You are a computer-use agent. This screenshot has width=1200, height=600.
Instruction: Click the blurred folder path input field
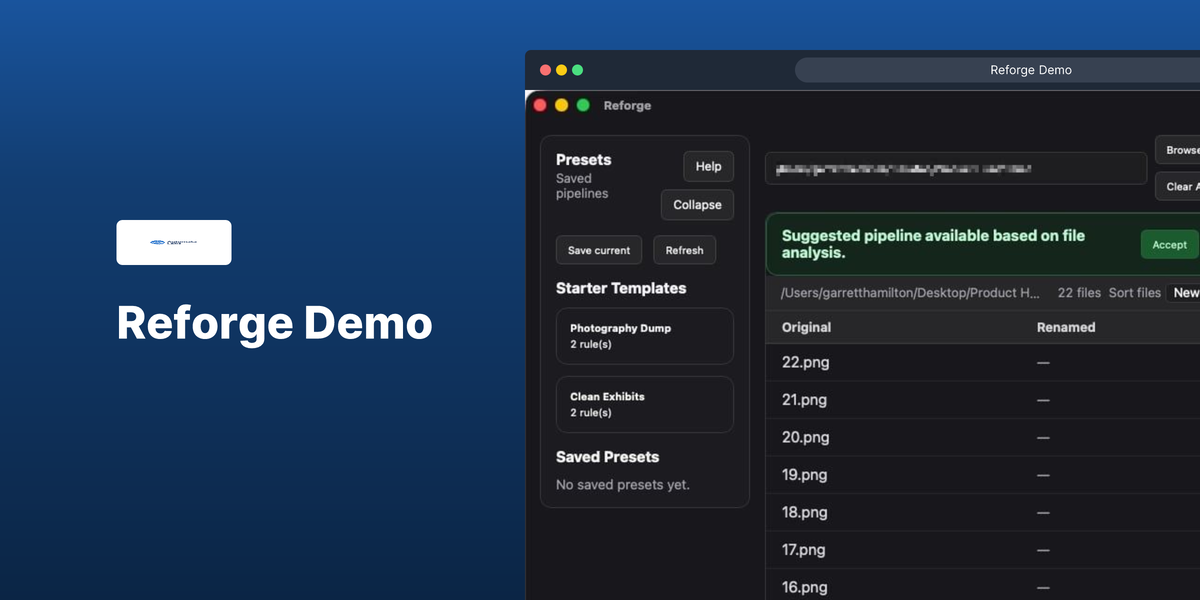tap(956, 168)
